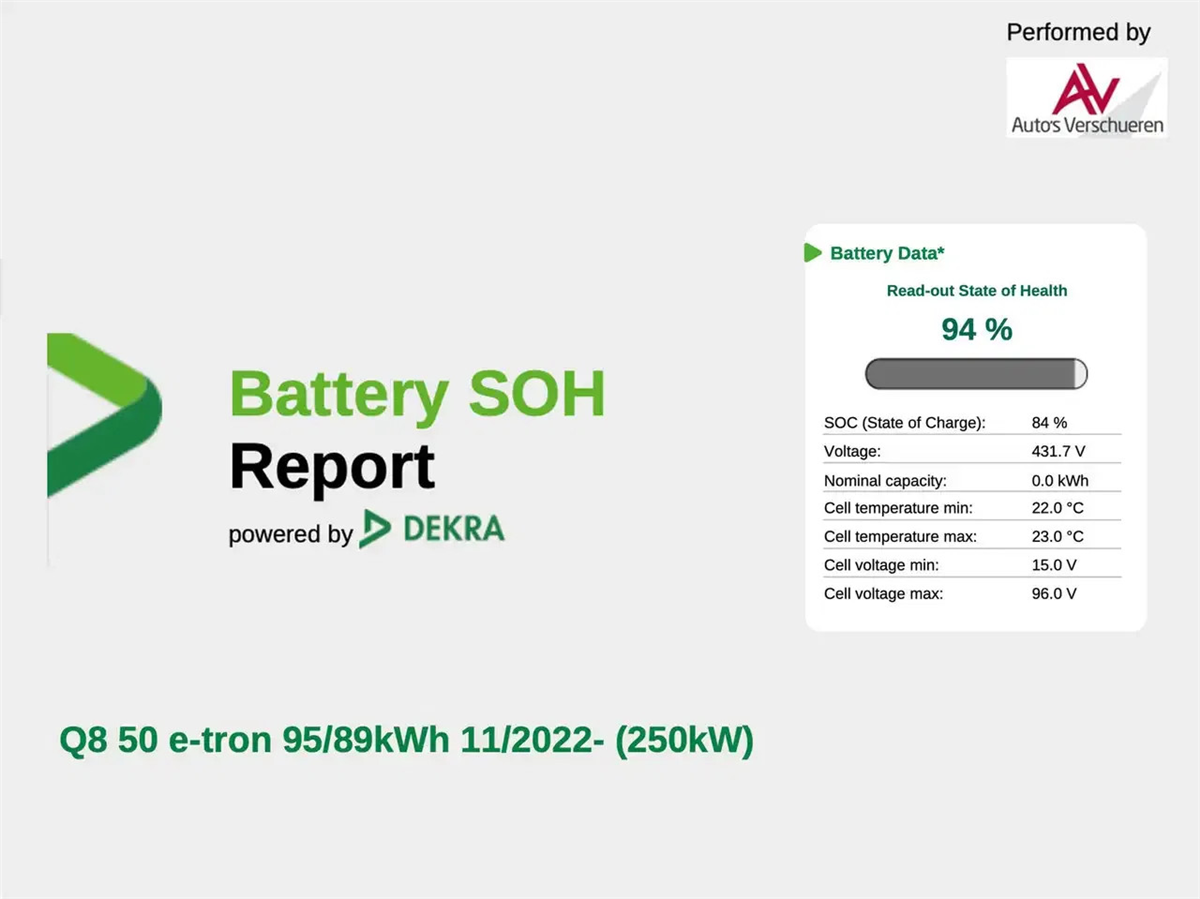Viewport: 1200px width, 899px height.
Task: Select the '15.0 V' value
Action: (x=1054, y=565)
